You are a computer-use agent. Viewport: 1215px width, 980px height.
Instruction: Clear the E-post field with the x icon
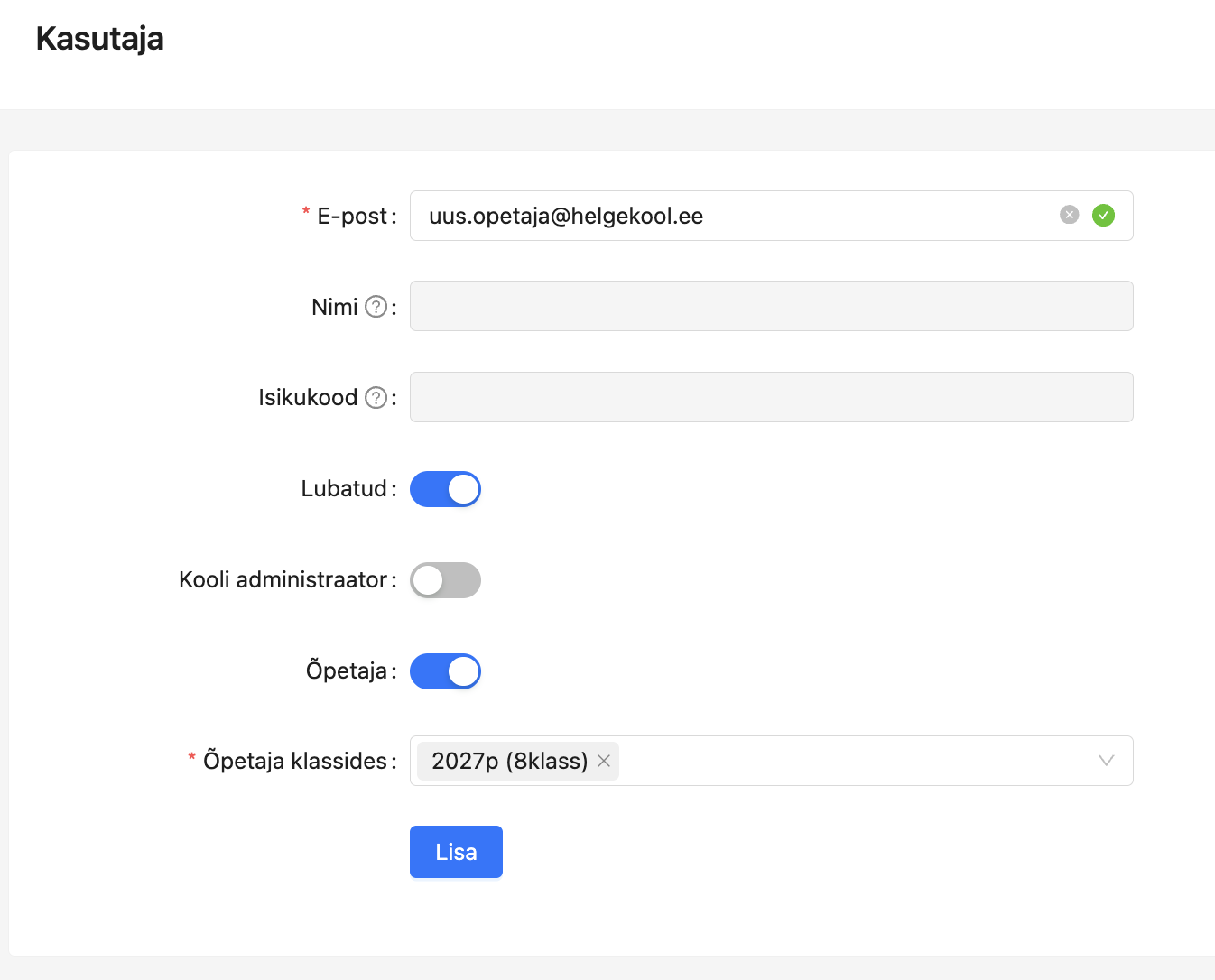coord(1069,215)
